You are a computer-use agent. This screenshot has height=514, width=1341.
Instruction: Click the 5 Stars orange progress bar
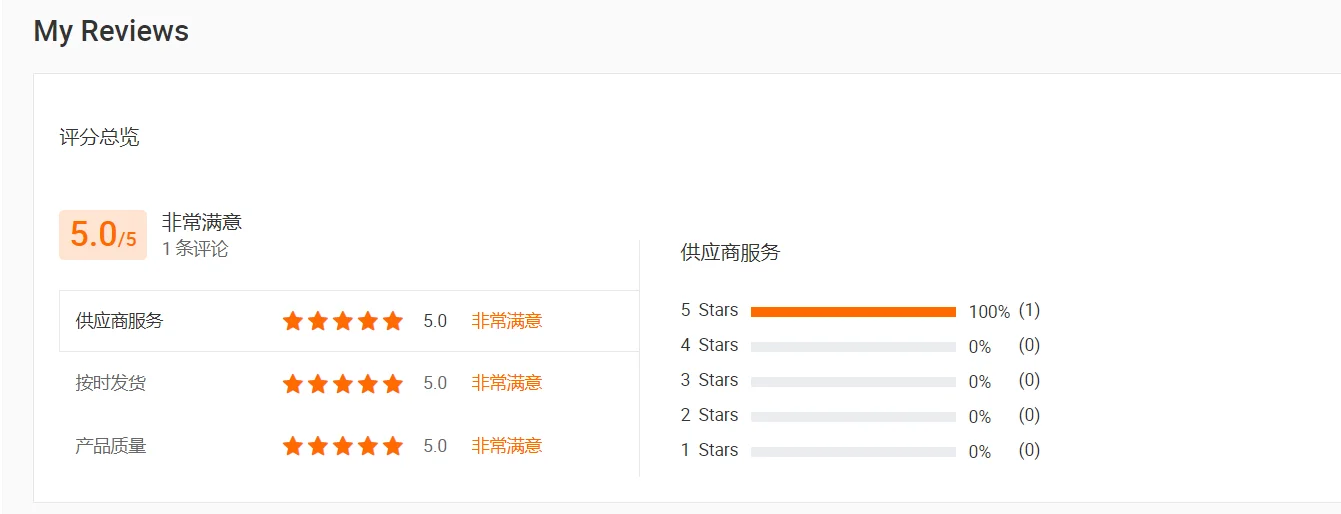pos(853,312)
